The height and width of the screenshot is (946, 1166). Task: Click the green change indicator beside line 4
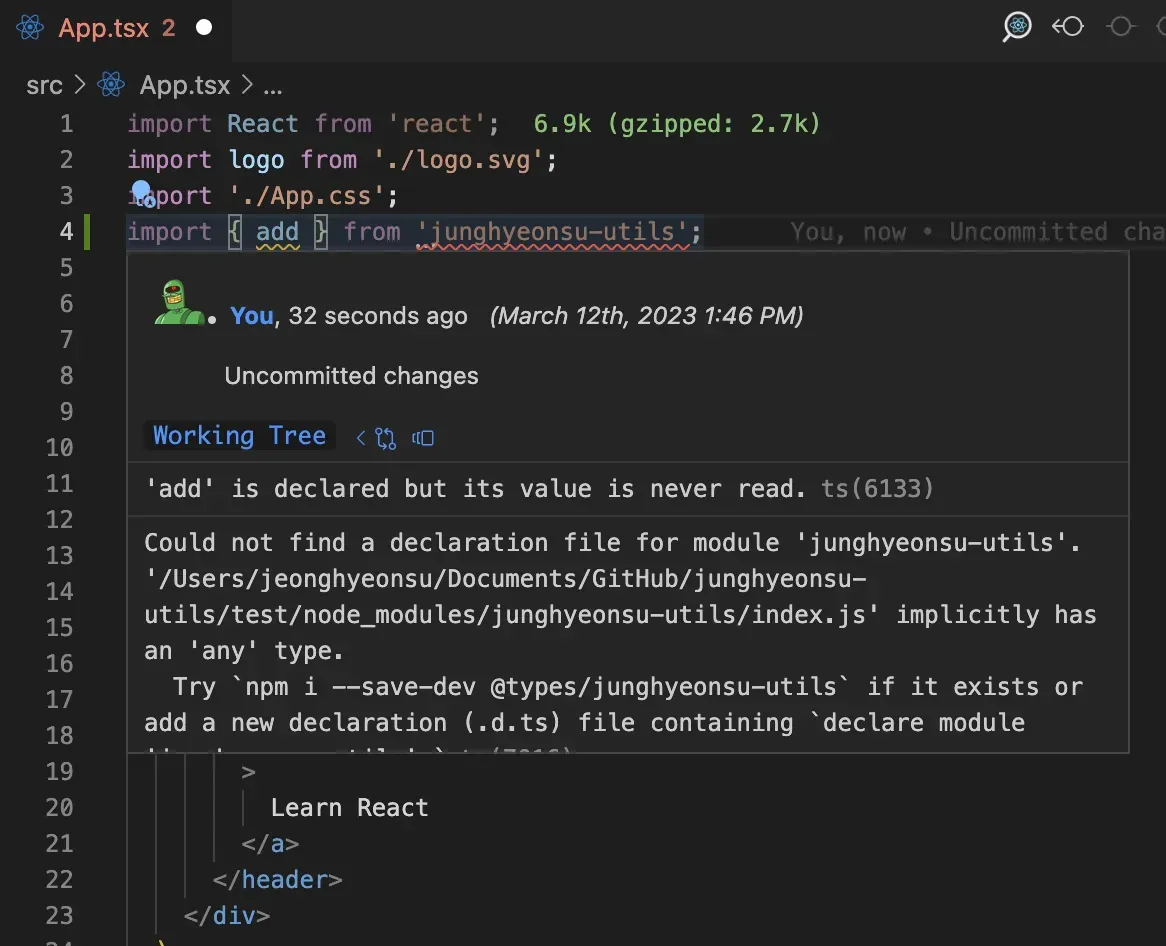click(88, 232)
